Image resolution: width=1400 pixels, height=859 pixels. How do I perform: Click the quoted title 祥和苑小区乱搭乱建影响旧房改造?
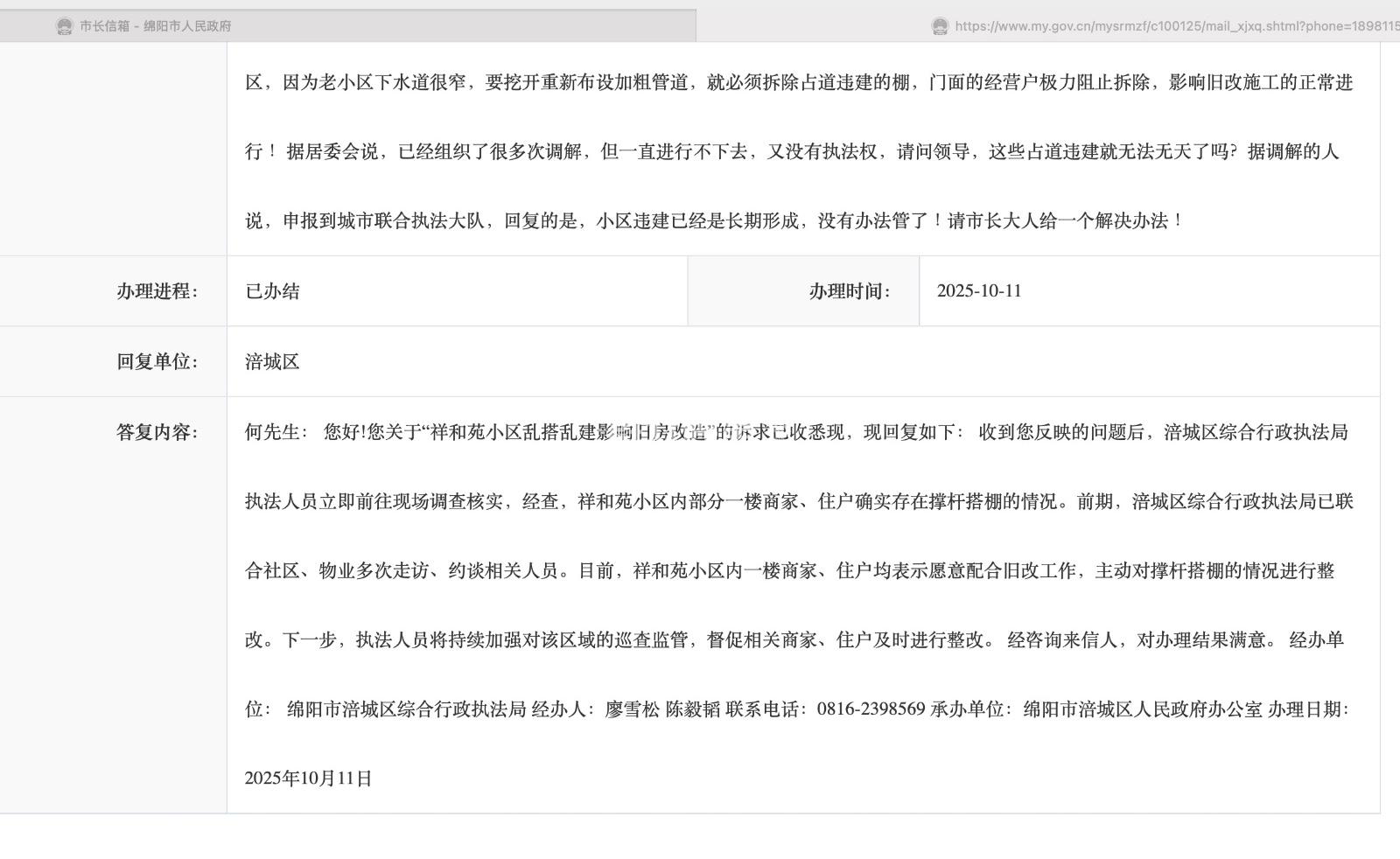click(568, 432)
